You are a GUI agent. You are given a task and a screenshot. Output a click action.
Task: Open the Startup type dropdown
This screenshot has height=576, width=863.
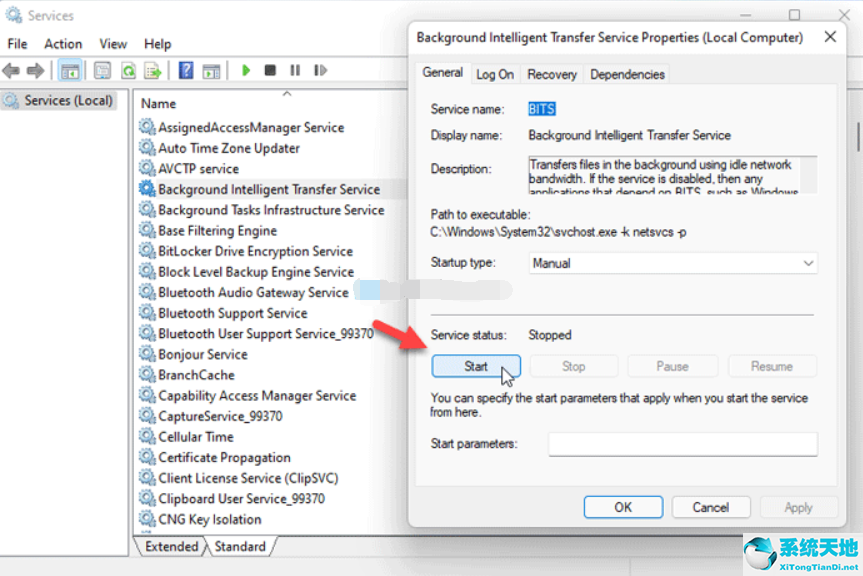(x=673, y=263)
